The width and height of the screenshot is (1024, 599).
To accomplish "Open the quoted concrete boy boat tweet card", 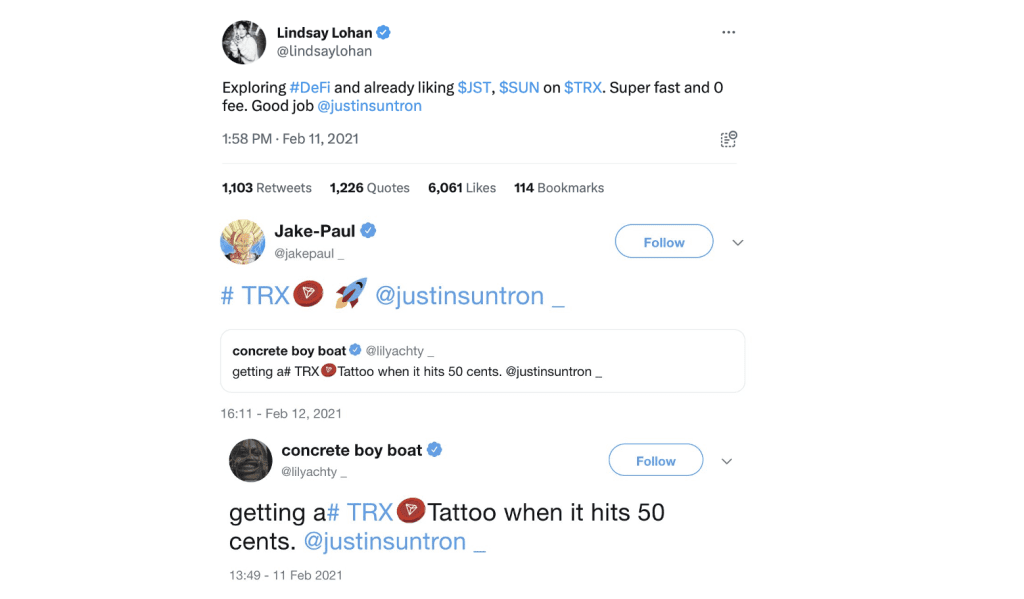I will (482, 361).
